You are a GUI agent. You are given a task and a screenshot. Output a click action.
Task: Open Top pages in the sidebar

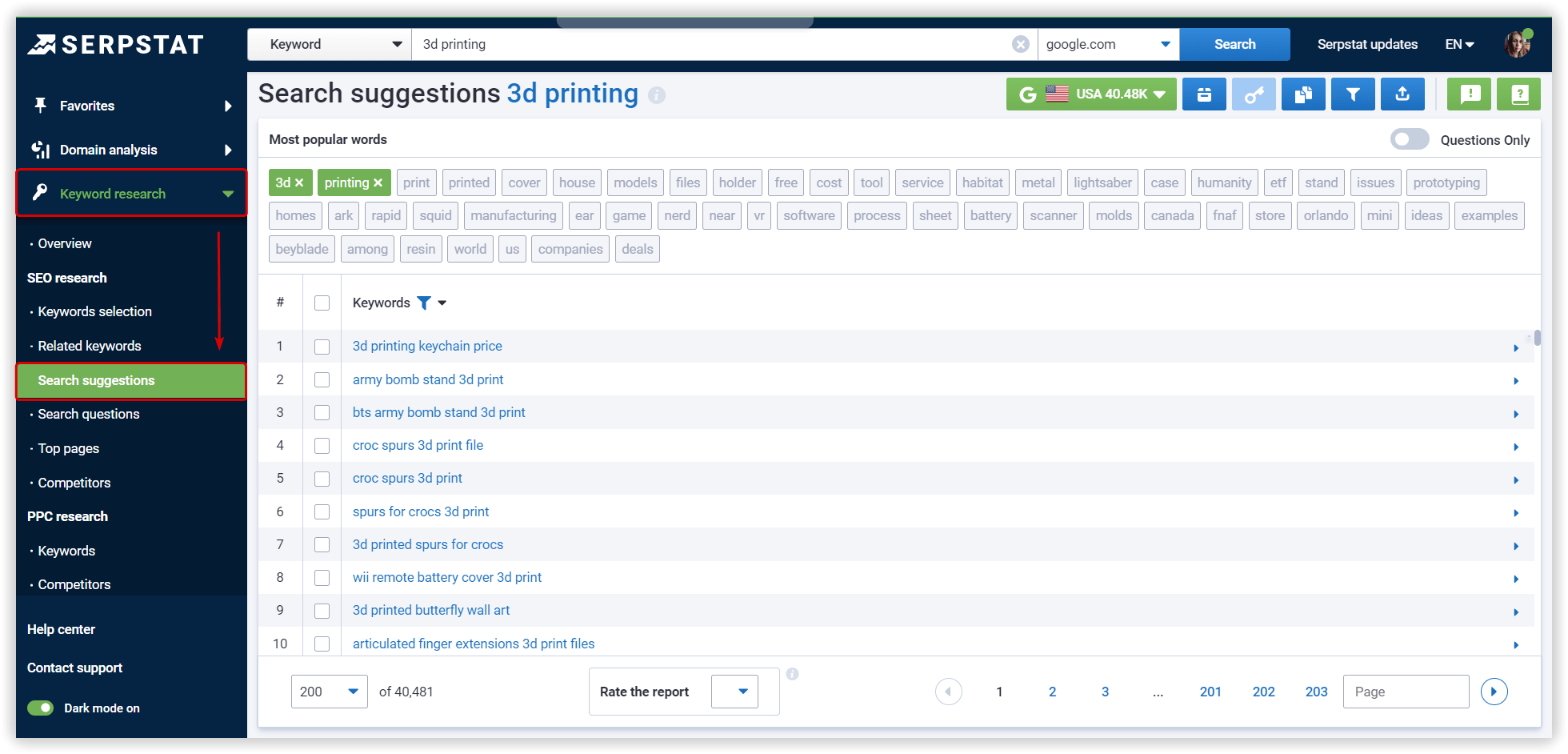[x=68, y=448]
